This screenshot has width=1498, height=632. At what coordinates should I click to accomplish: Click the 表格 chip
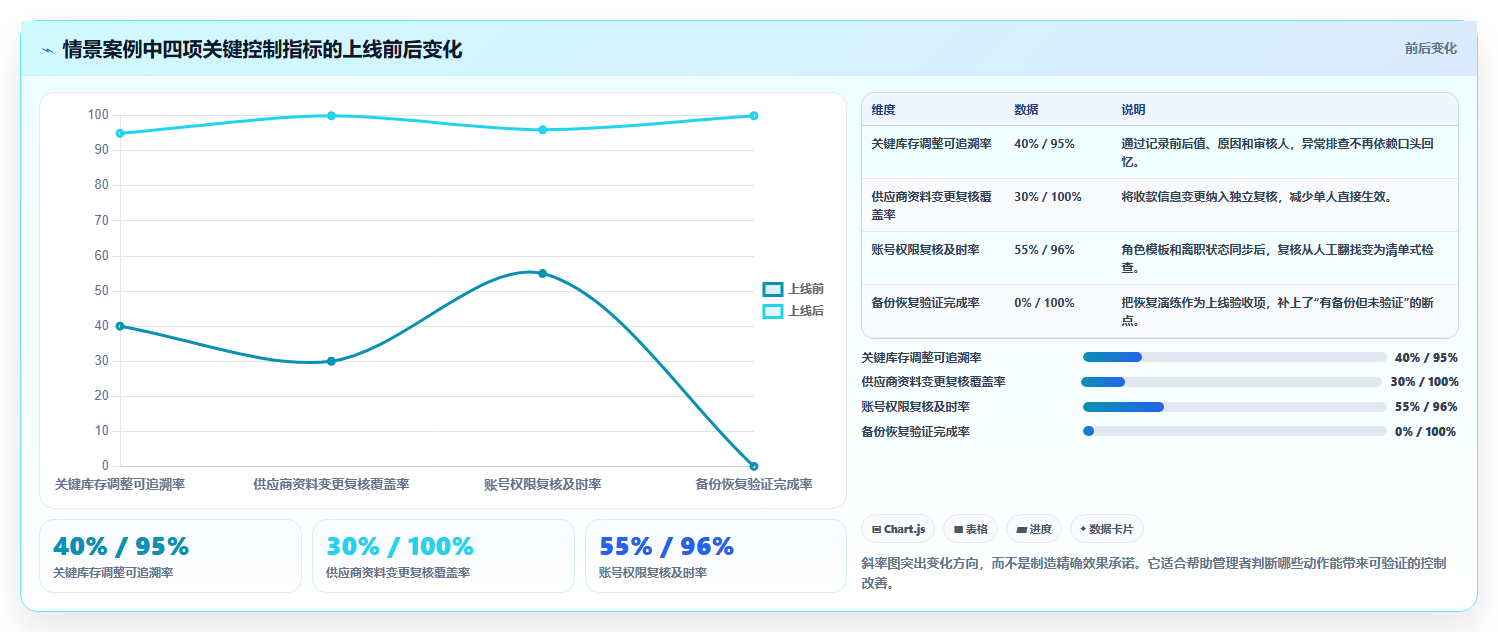point(970,529)
